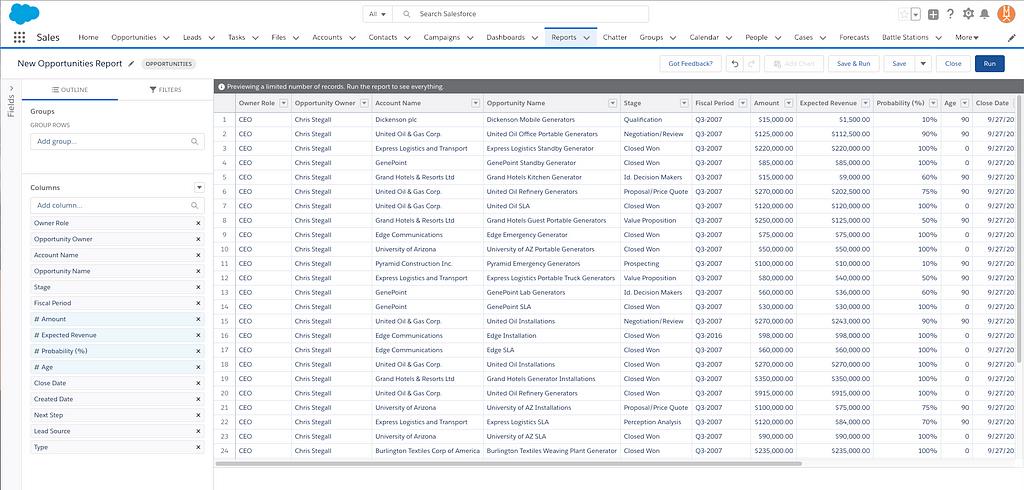Click the Save & Run button
The image size is (1024, 490).
tap(853, 63)
